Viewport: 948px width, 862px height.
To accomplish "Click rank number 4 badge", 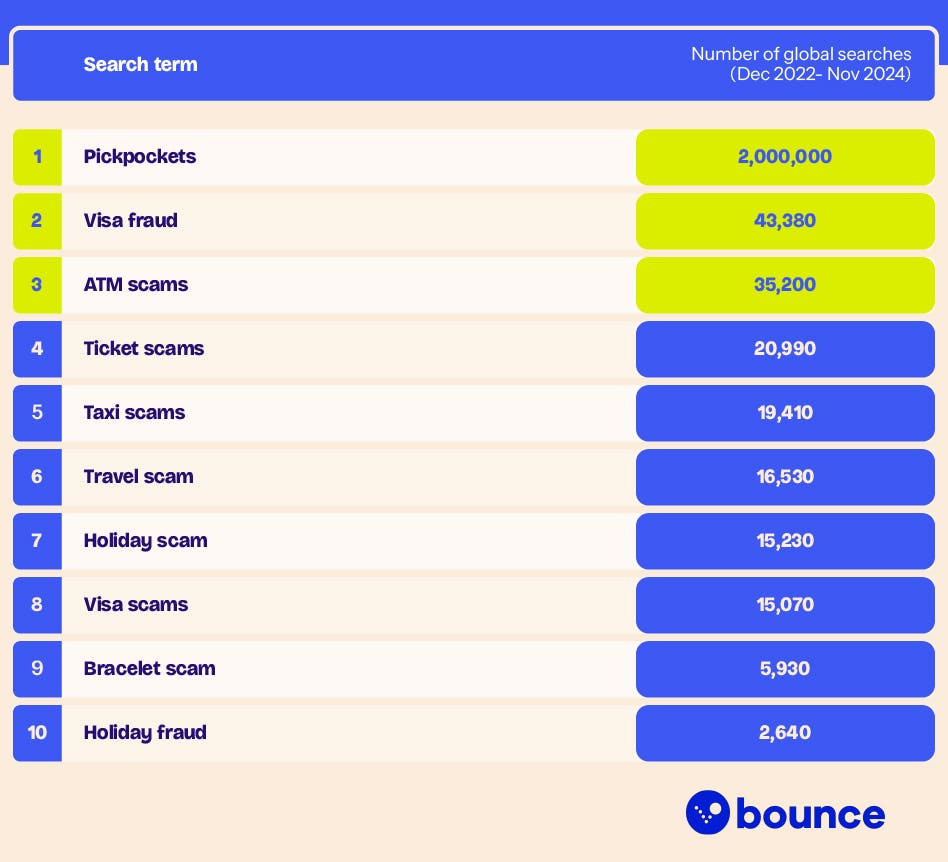I will [37, 348].
